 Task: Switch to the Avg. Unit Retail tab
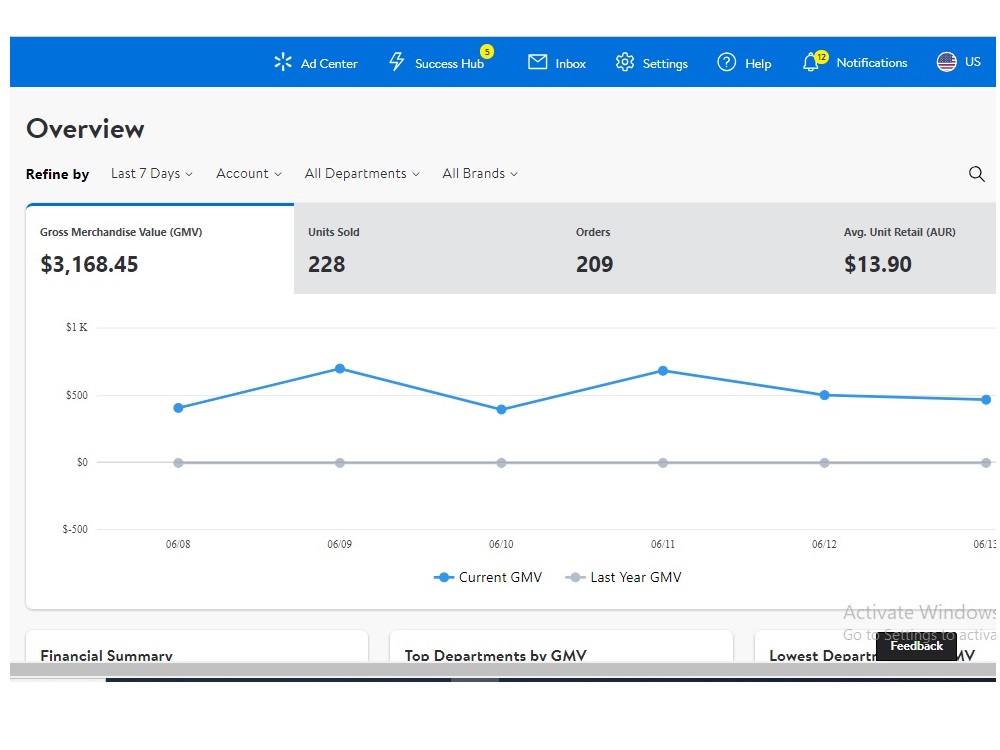click(x=913, y=249)
